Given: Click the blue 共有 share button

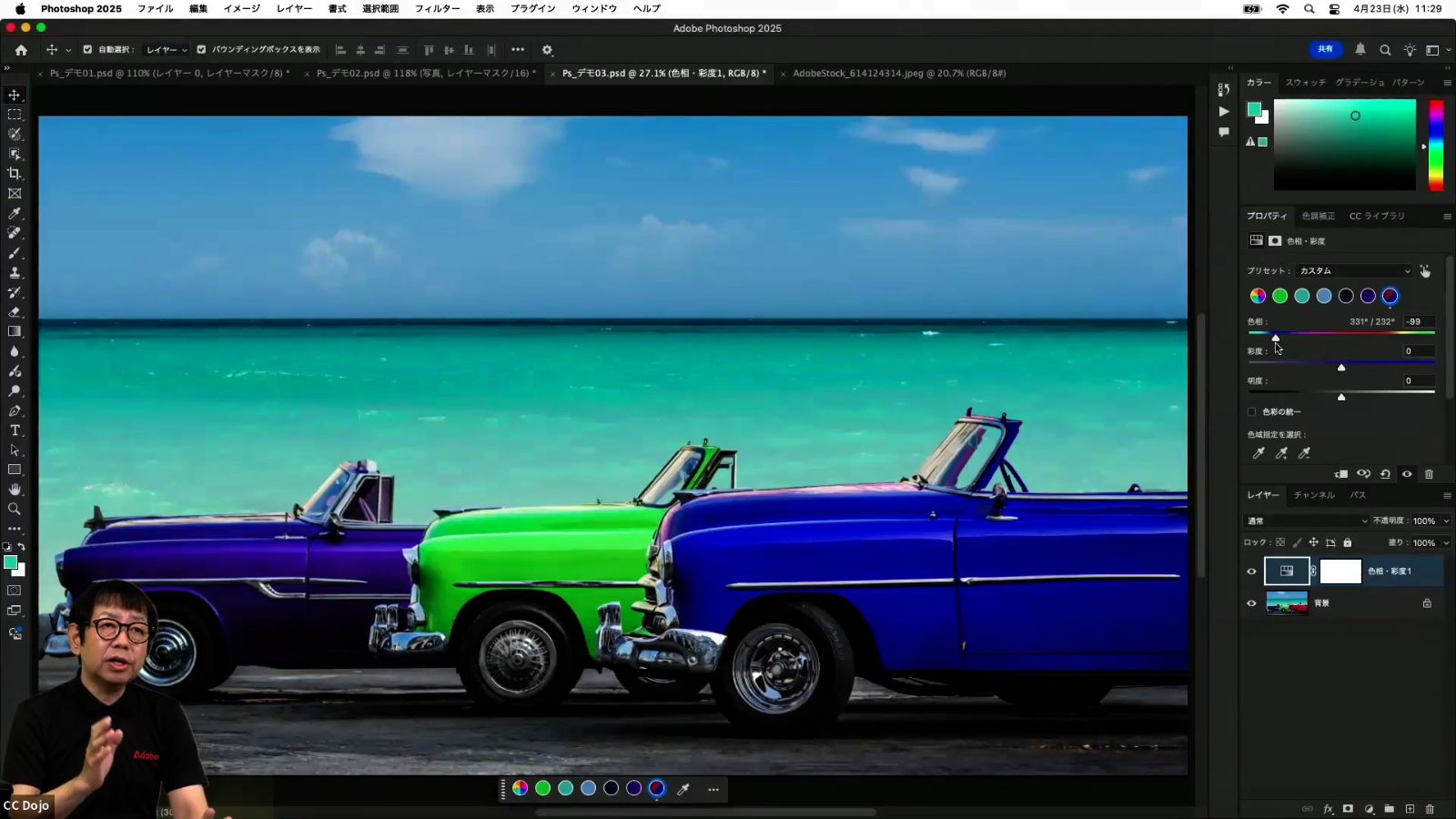Looking at the screenshot, I should click(x=1326, y=50).
